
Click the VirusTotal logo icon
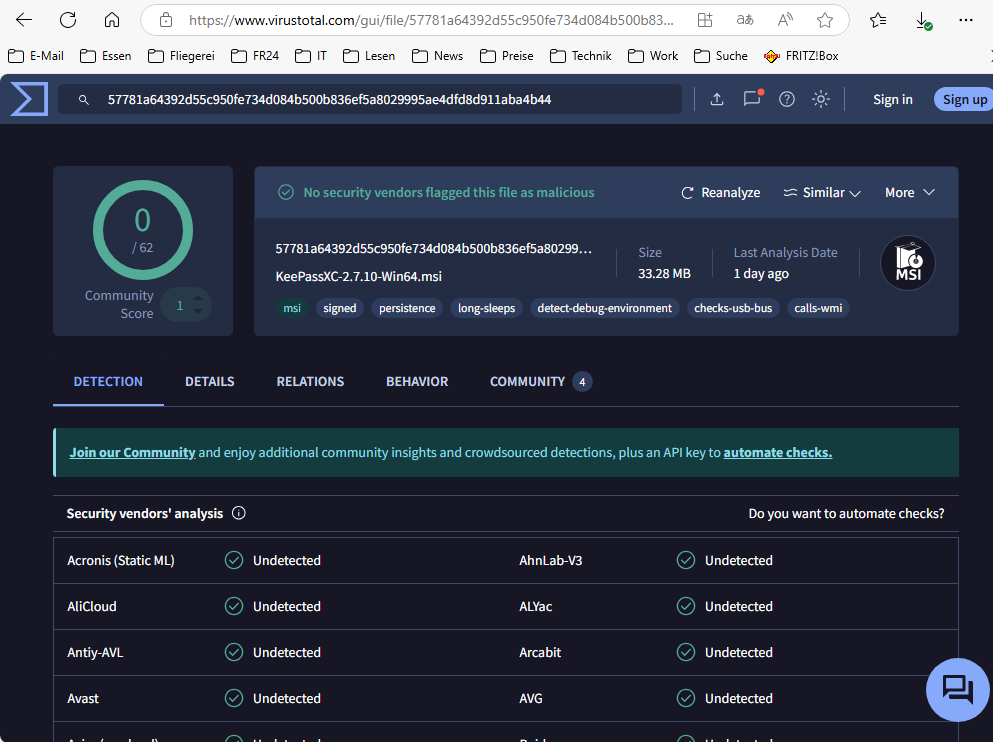(29, 99)
